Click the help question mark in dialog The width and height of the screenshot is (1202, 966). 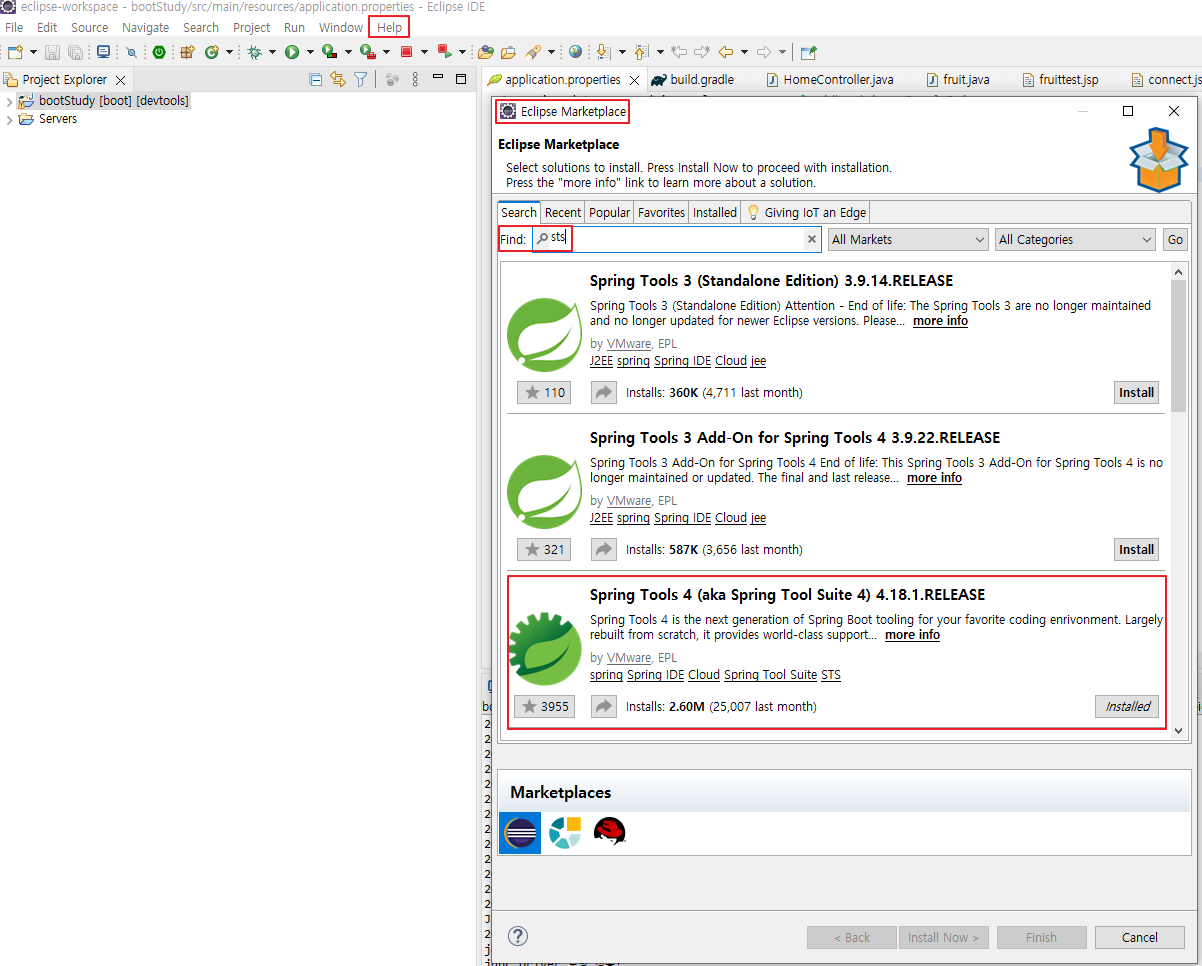pyautogui.click(x=517, y=937)
